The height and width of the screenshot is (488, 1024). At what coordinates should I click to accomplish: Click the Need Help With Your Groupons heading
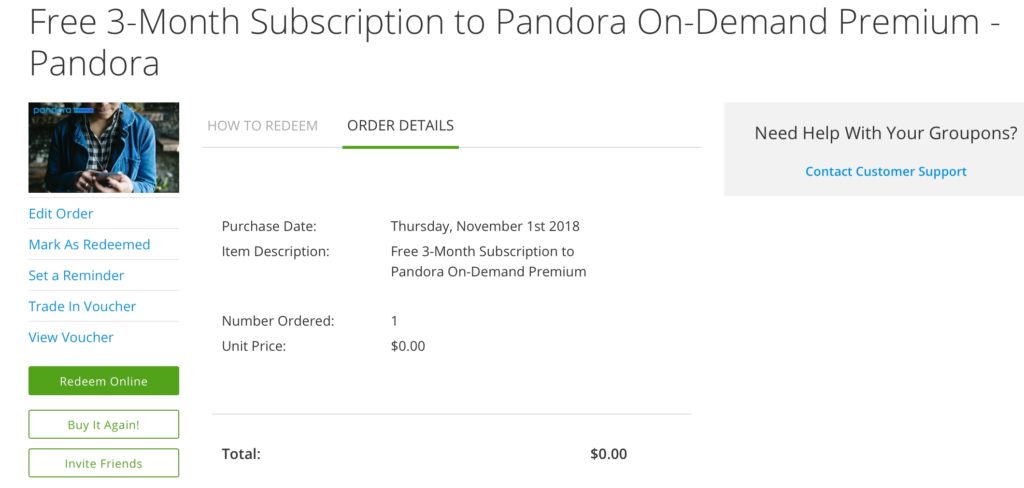(886, 133)
